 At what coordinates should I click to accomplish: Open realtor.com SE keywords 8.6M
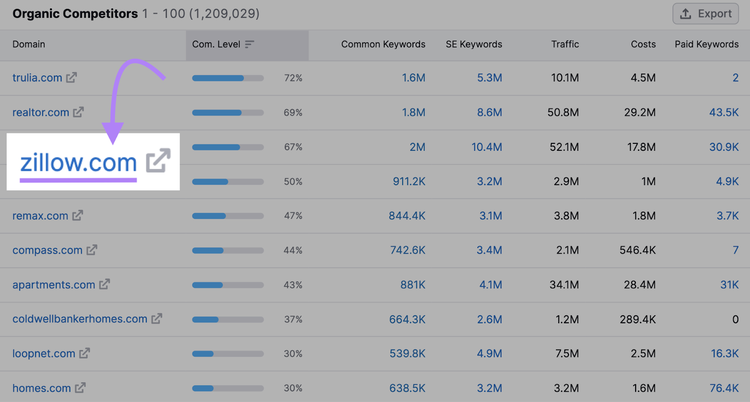point(490,112)
